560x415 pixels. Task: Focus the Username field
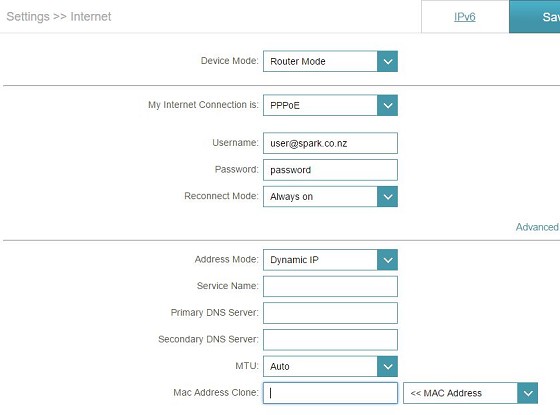pyautogui.click(x=330, y=143)
